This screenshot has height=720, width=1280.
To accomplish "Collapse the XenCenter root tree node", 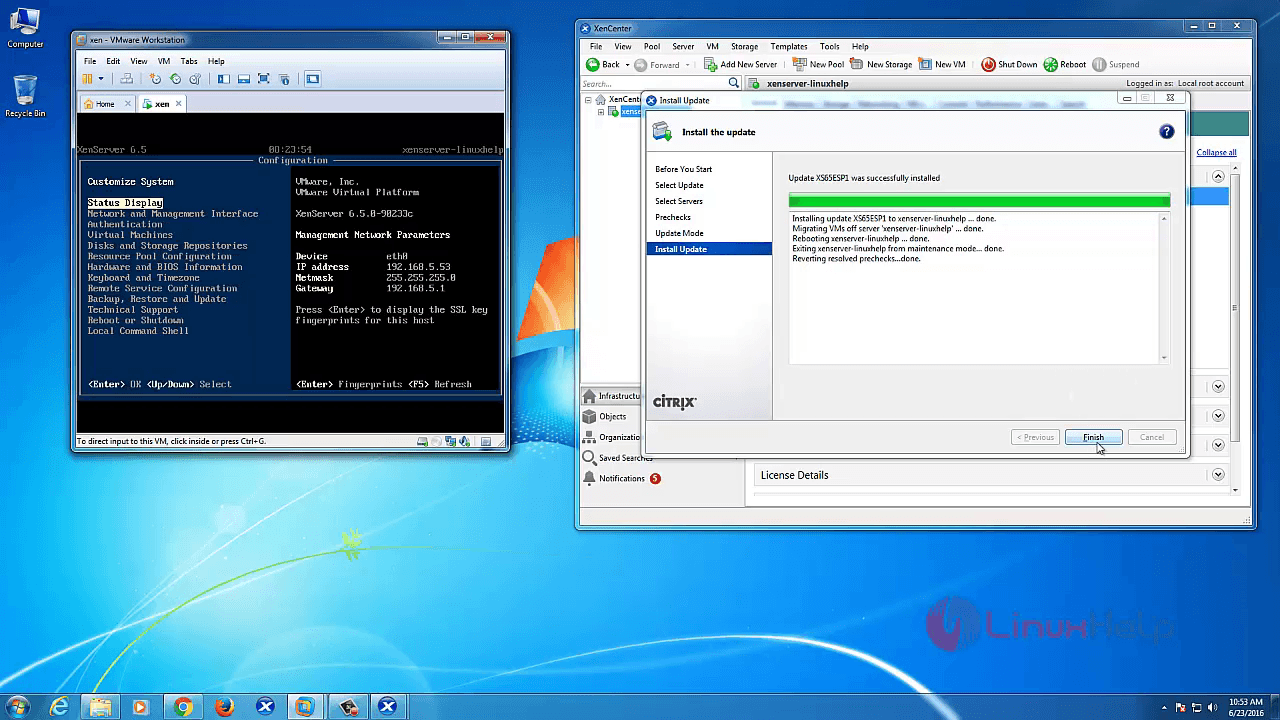I will 588,100.
